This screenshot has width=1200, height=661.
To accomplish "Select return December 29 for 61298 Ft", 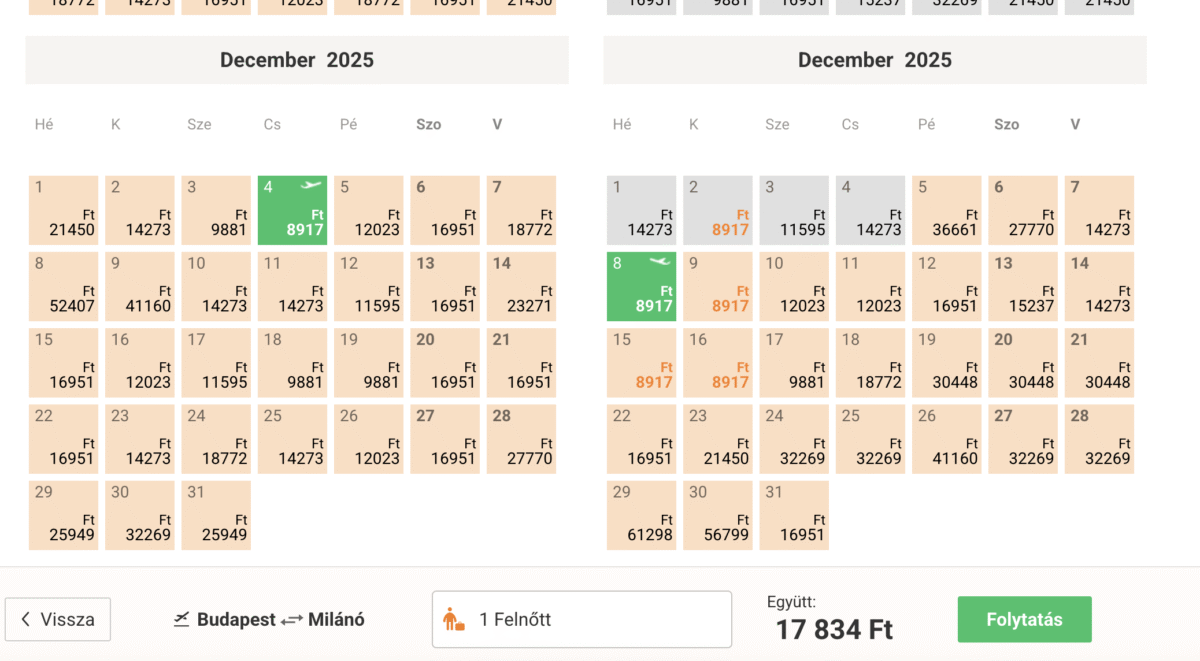I will (x=641, y=515).
